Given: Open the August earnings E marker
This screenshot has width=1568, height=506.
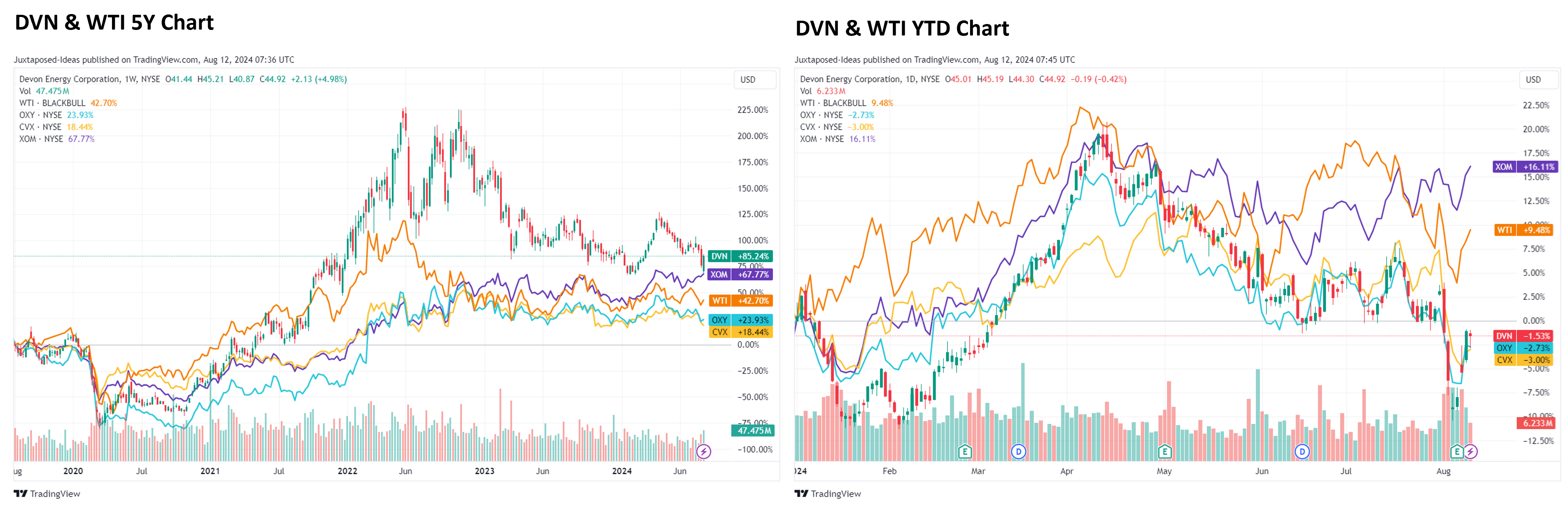Looking at the screenshot, I should tap(1457, 452).
